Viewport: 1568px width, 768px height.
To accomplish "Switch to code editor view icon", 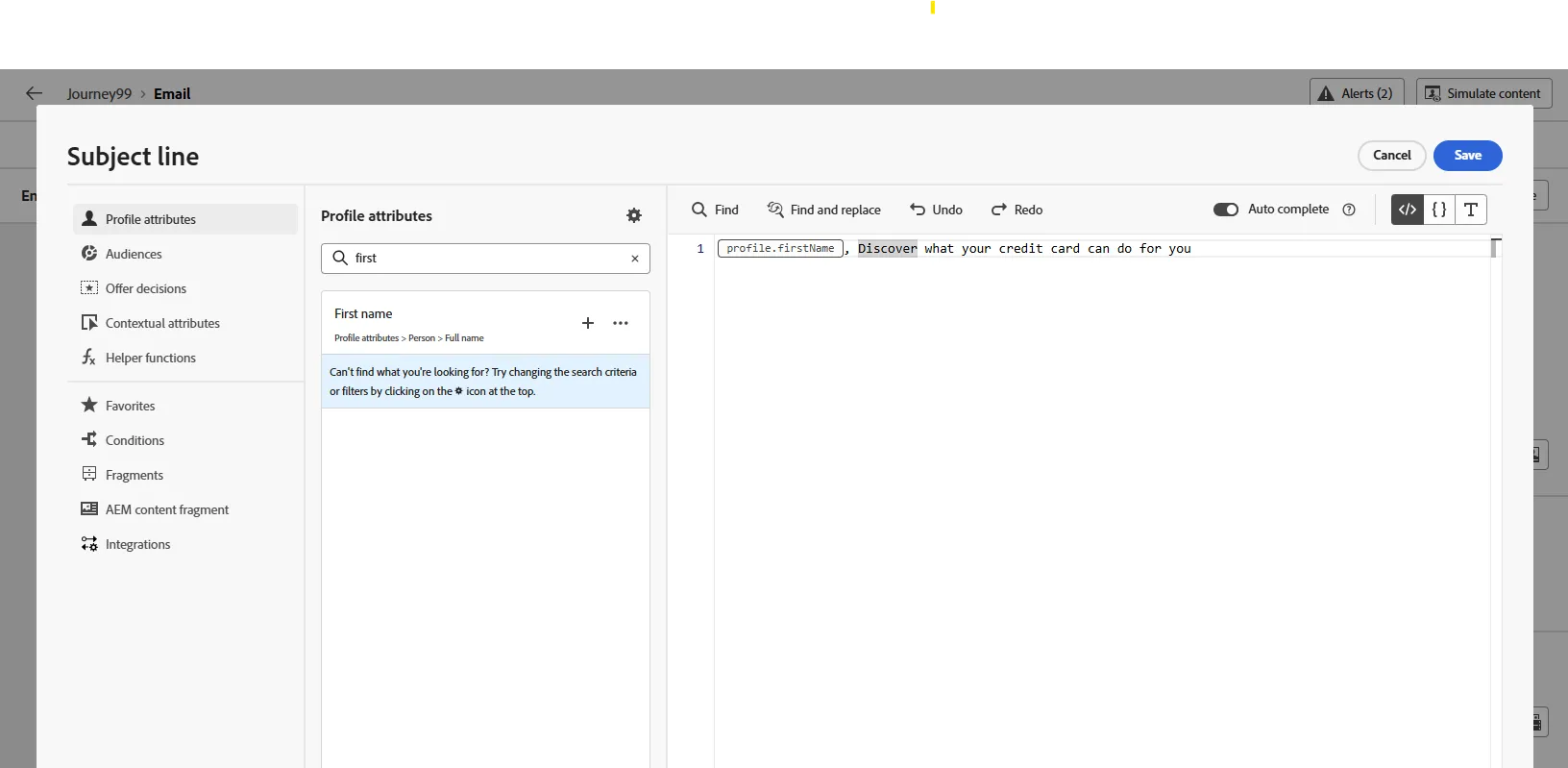I will pos(1408,210).
